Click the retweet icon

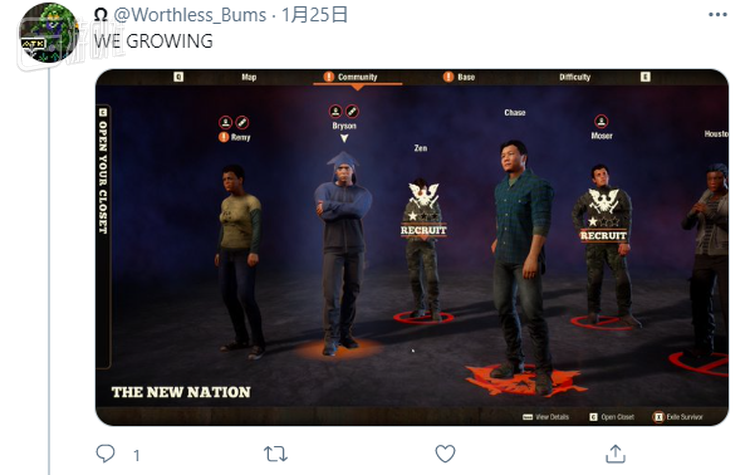276,453
